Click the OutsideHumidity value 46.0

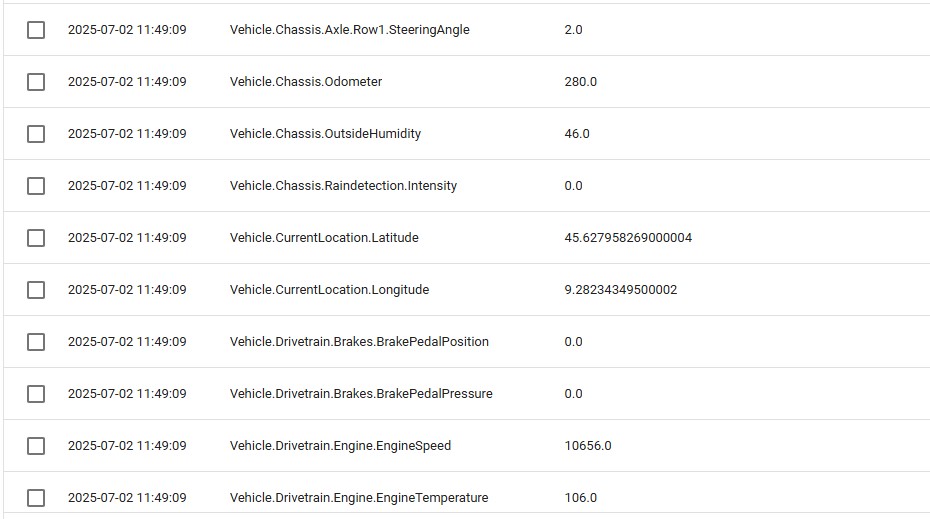(x=577, y=134)
